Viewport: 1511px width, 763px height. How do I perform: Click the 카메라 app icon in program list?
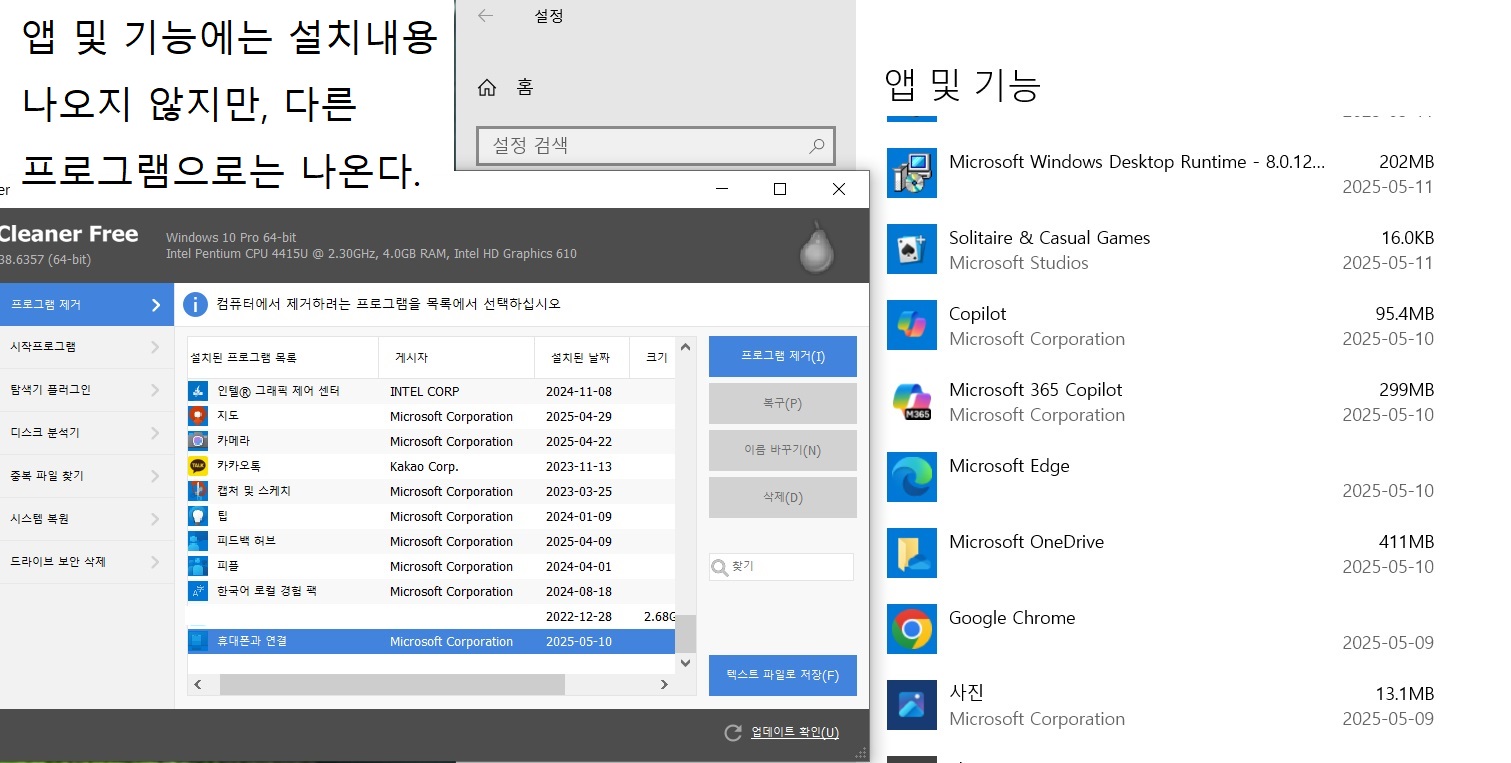coord(197,441)
